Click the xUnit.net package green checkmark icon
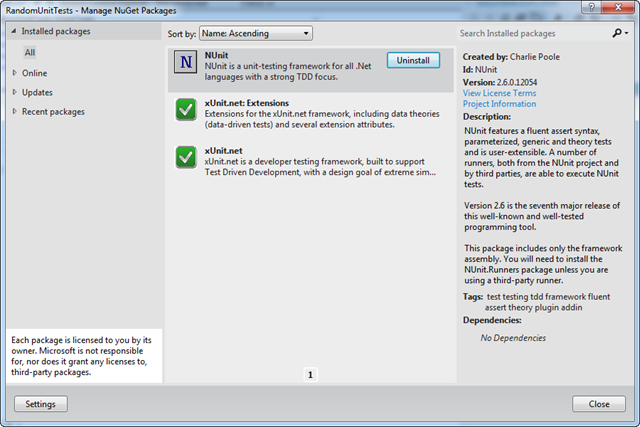The image size is (640, 427). click(186, 157)
